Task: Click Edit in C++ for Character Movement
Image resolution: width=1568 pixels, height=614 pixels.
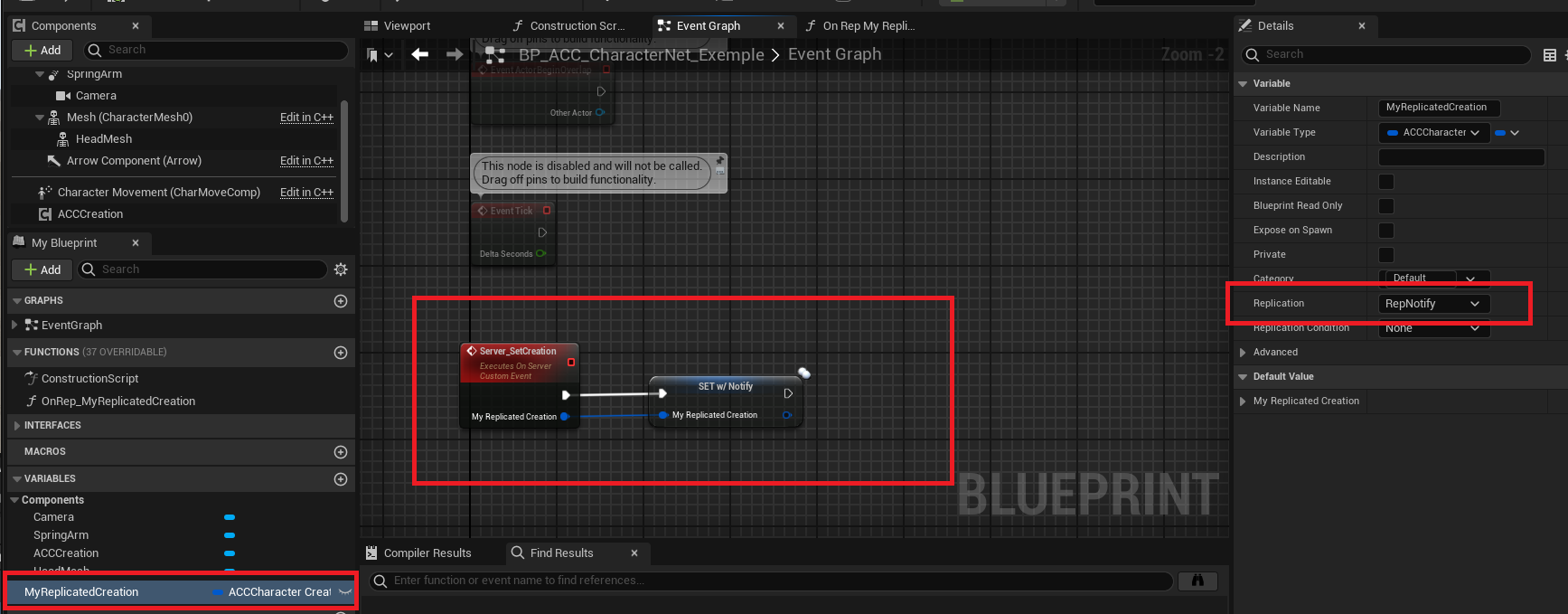Action: tap(306, 193)
